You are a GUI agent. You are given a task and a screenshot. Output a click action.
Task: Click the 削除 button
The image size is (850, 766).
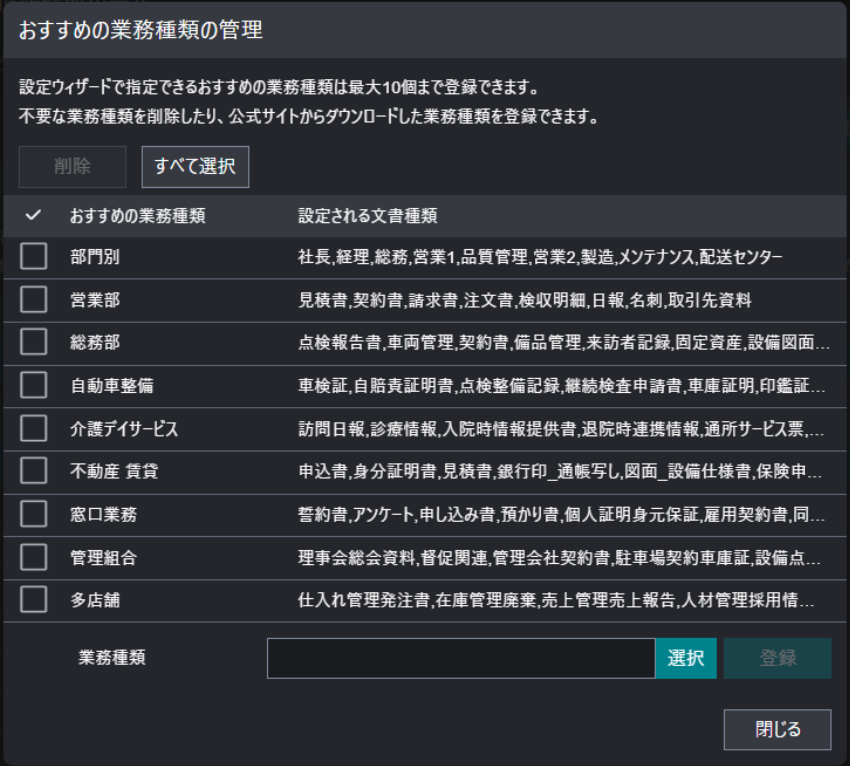[73, 167]
